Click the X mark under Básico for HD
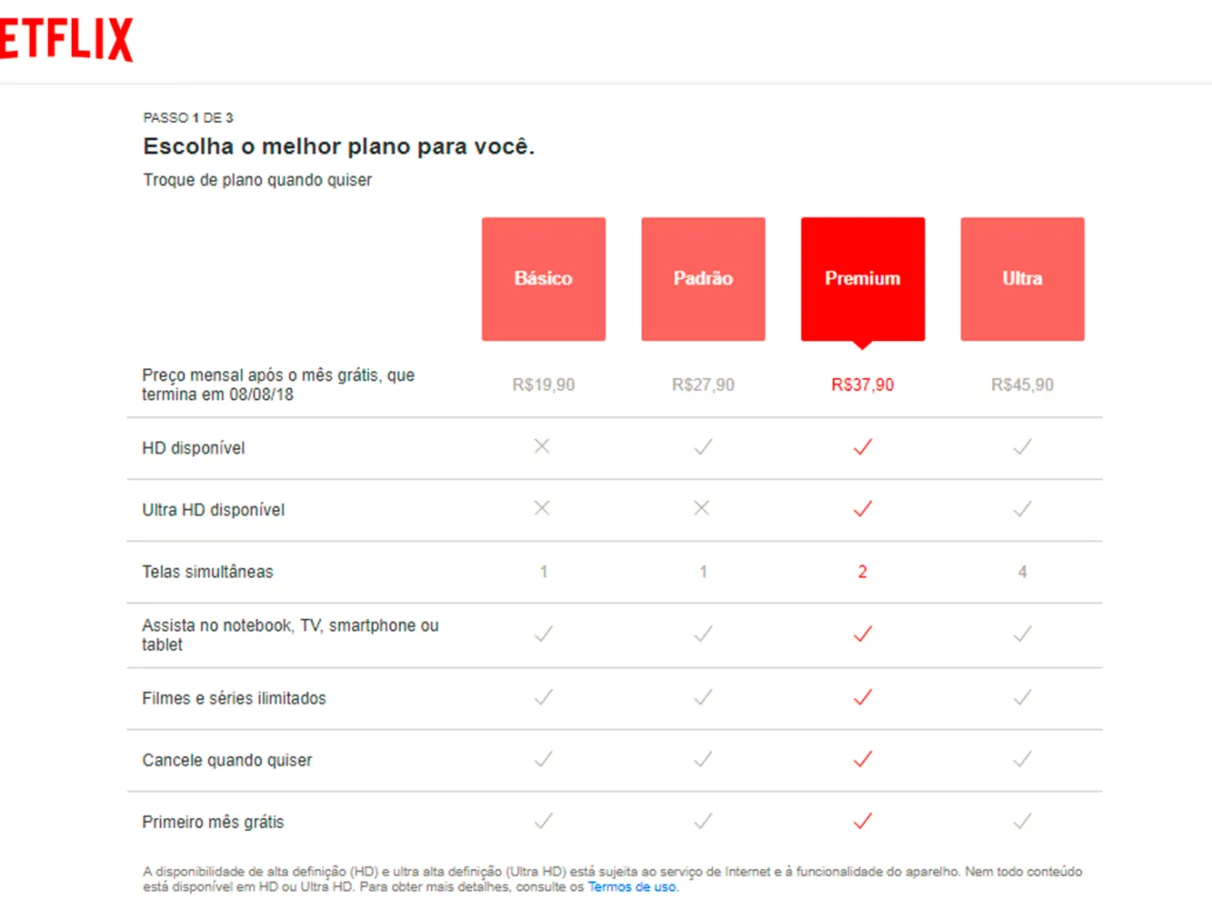Image resolution: width=1212 pixels, height=909 pixels. [x=543, y=447]
